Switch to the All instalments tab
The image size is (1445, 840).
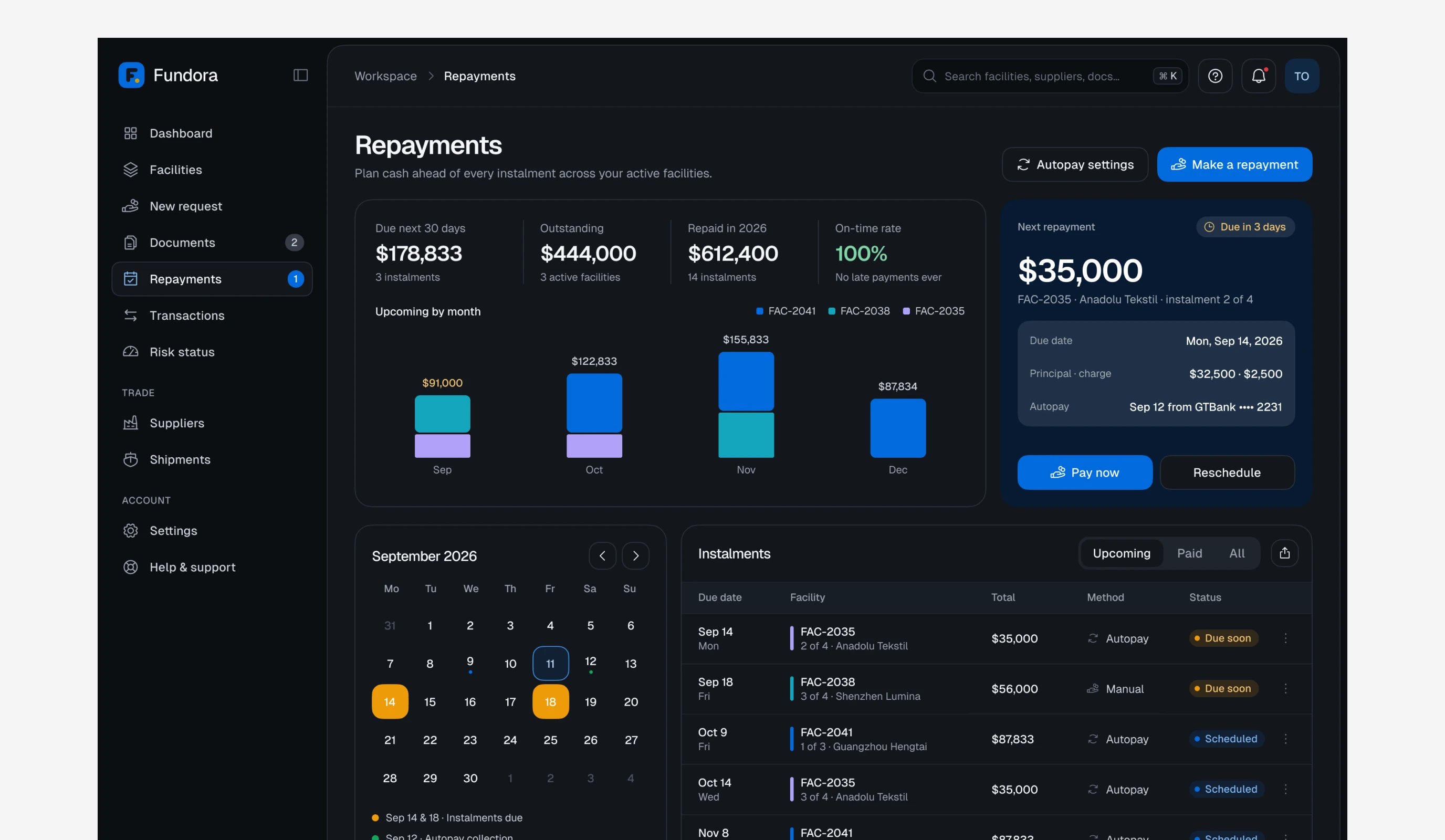pos(1237,553)
